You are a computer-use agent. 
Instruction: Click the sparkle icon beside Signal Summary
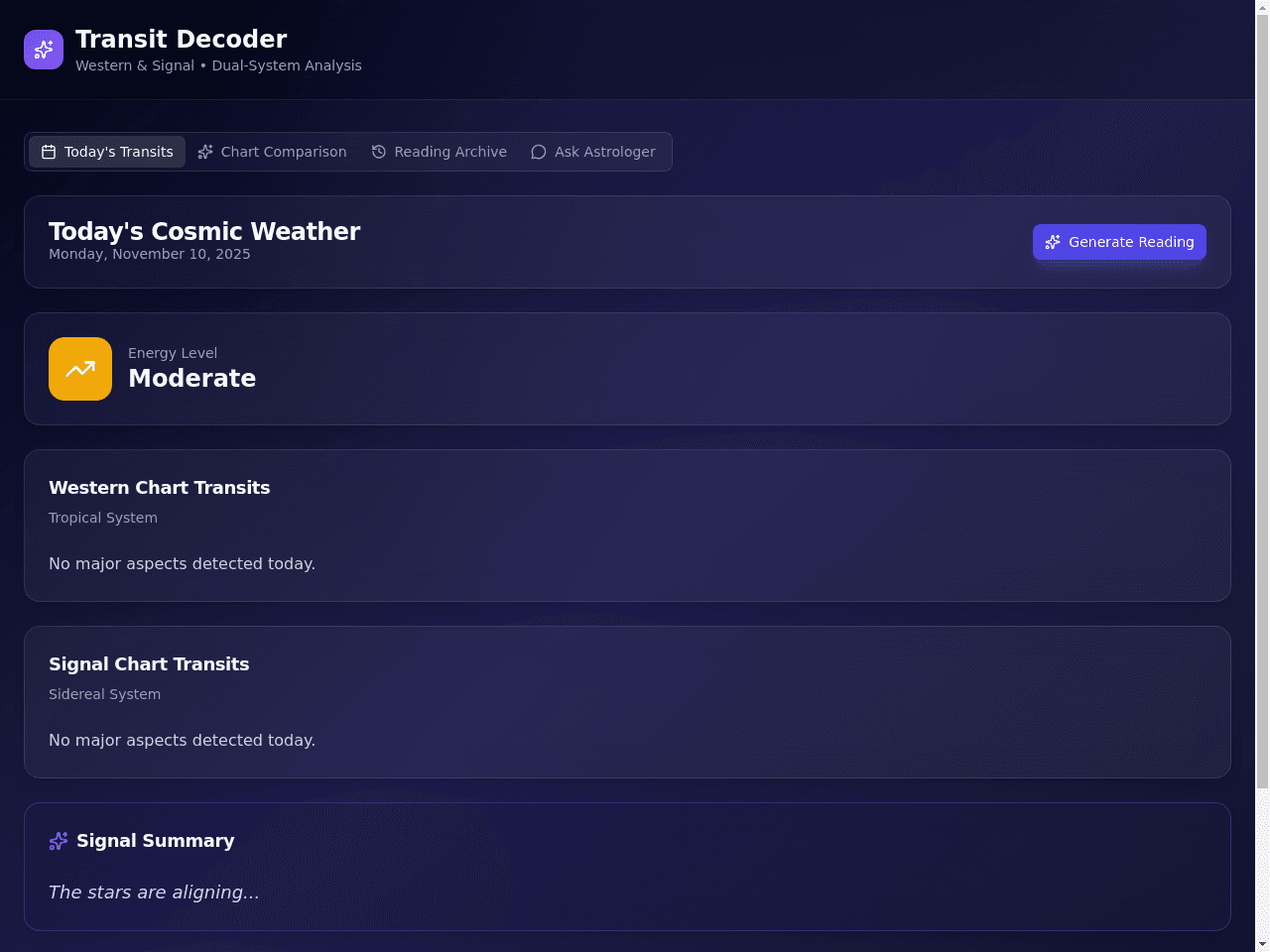click(x=59, y=841)
